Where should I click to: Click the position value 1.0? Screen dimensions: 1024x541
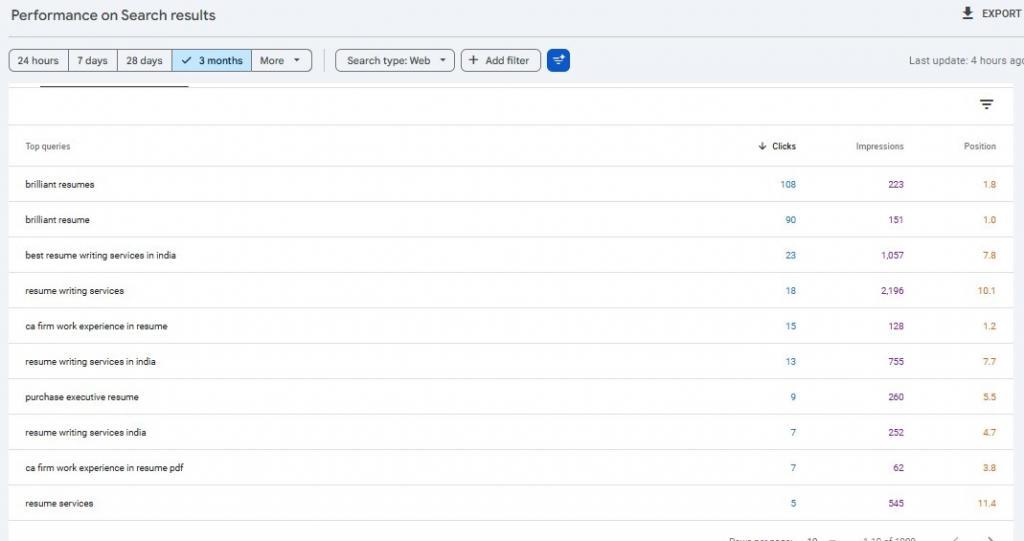click(989, 220)
